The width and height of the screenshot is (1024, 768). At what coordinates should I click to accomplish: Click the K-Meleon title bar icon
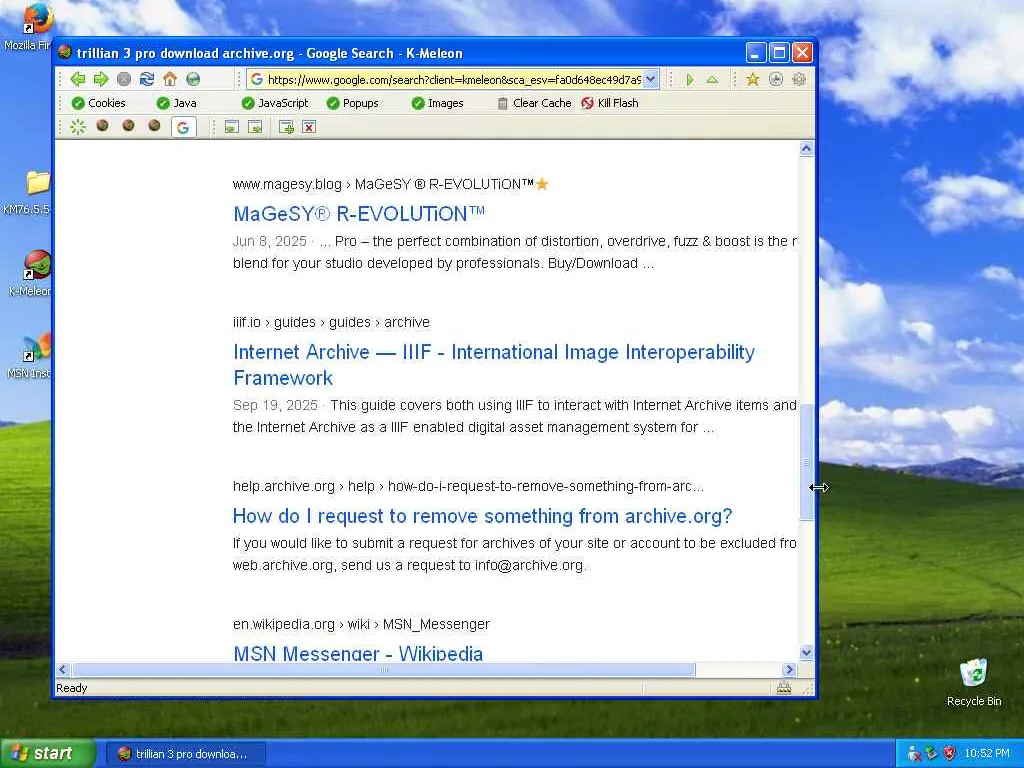[64, 52]
